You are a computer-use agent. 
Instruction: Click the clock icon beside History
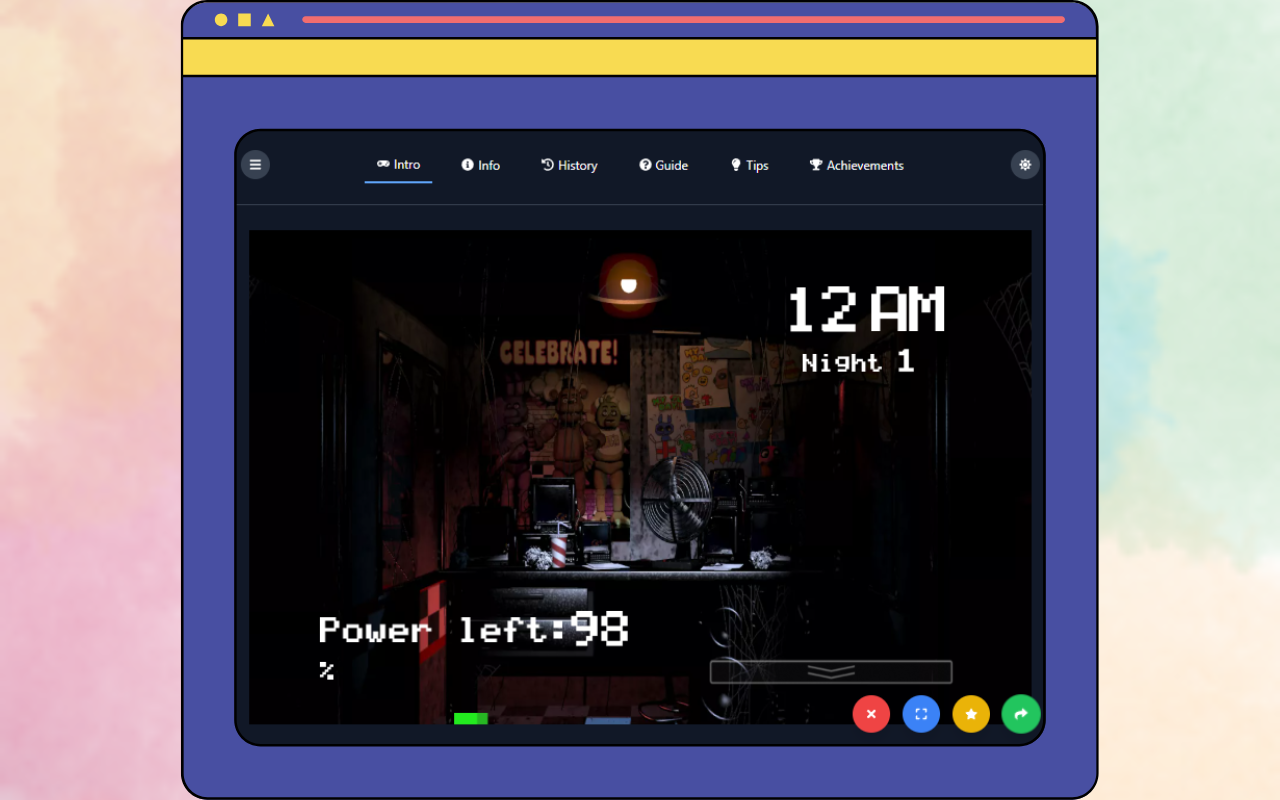tap(545, 165)
